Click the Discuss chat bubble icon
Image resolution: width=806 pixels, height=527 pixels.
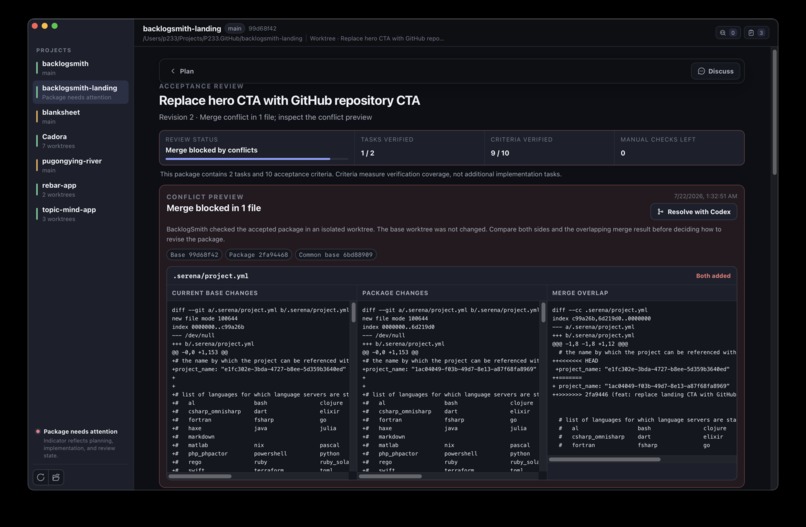(701, 71)
